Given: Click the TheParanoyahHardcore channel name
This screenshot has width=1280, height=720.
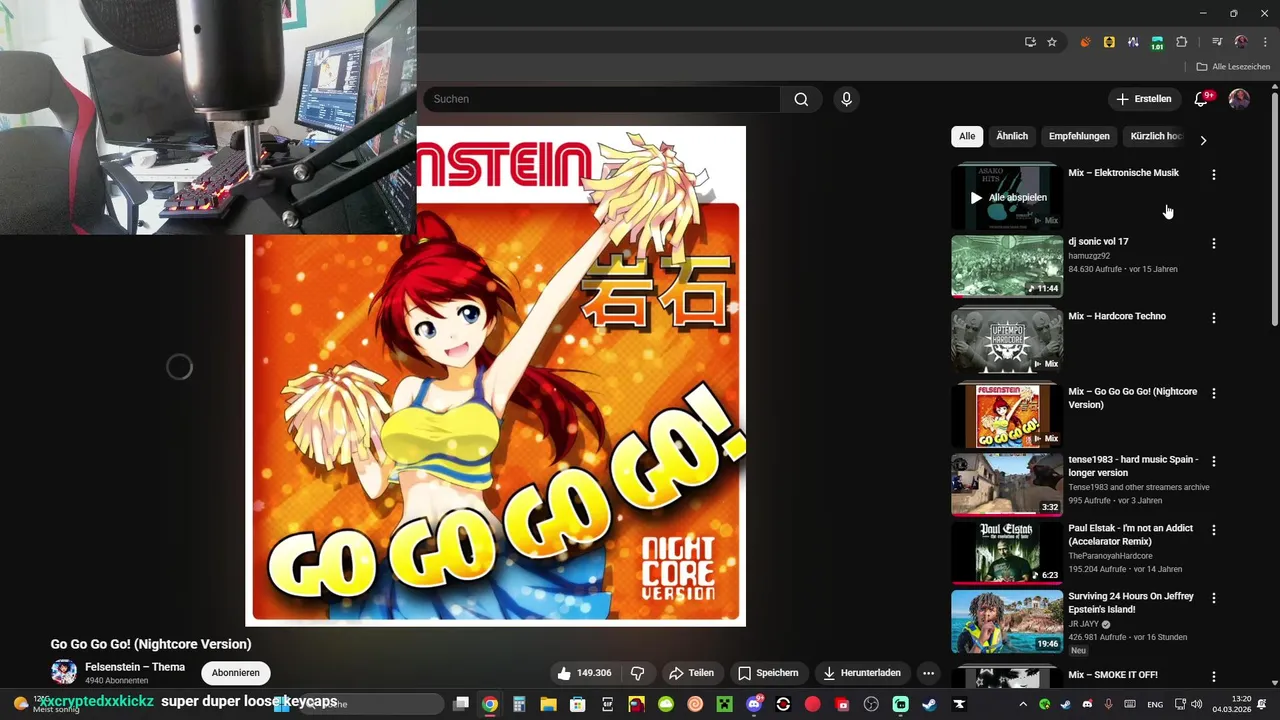Looking at the screenshot, I should pyautogui.click(x=1110, y=556).
